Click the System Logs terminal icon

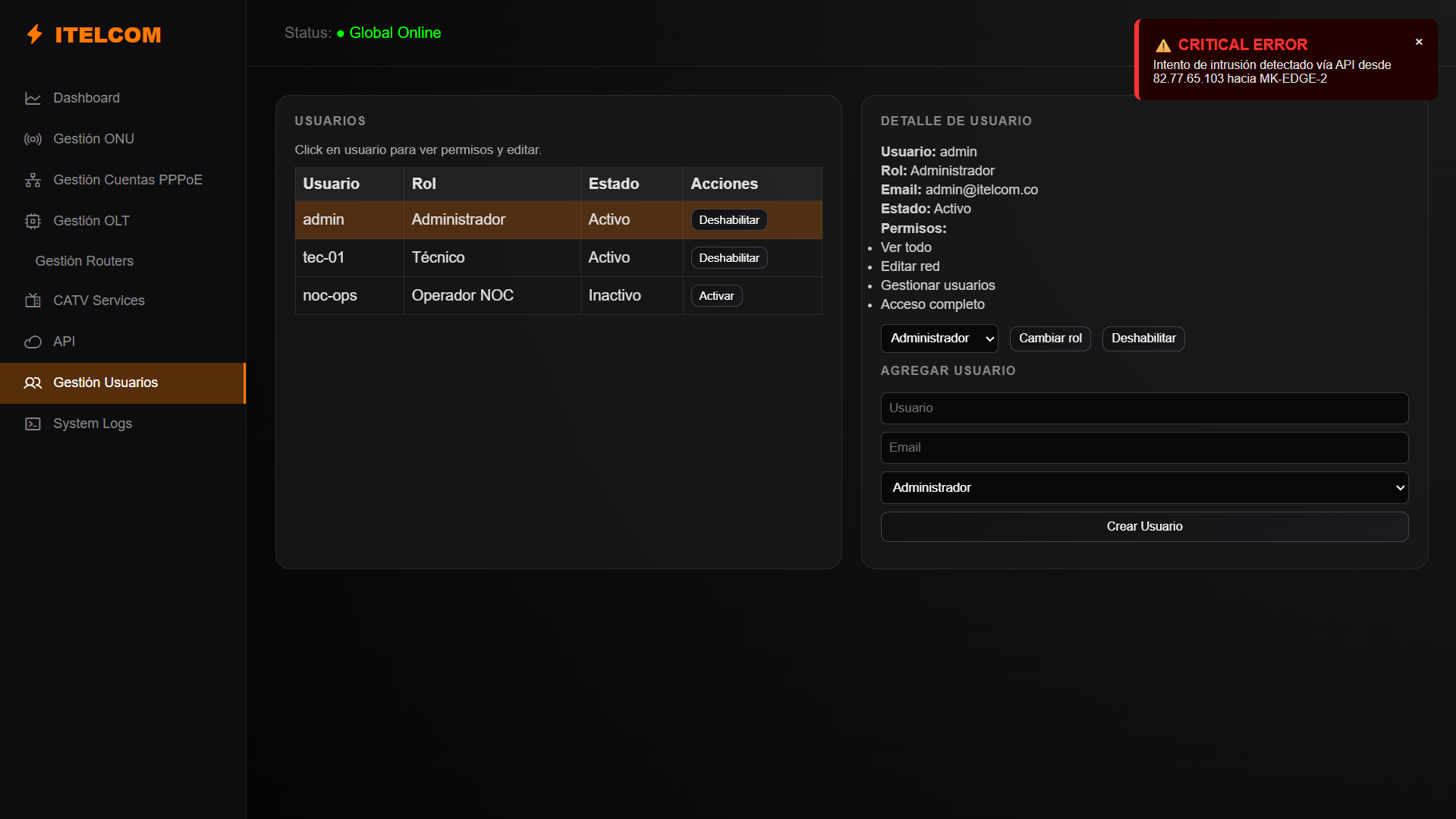[33, 424]
